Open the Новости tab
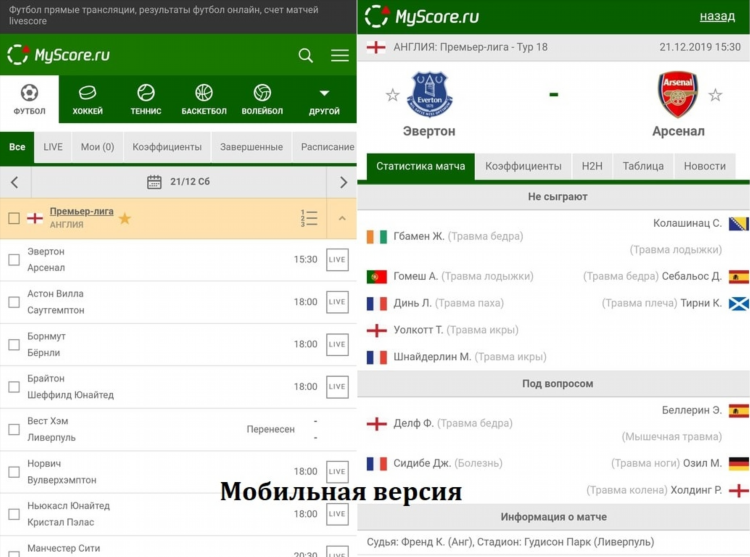Image resolution: width=750 pixels, height=557 pixels. point(705,166)
